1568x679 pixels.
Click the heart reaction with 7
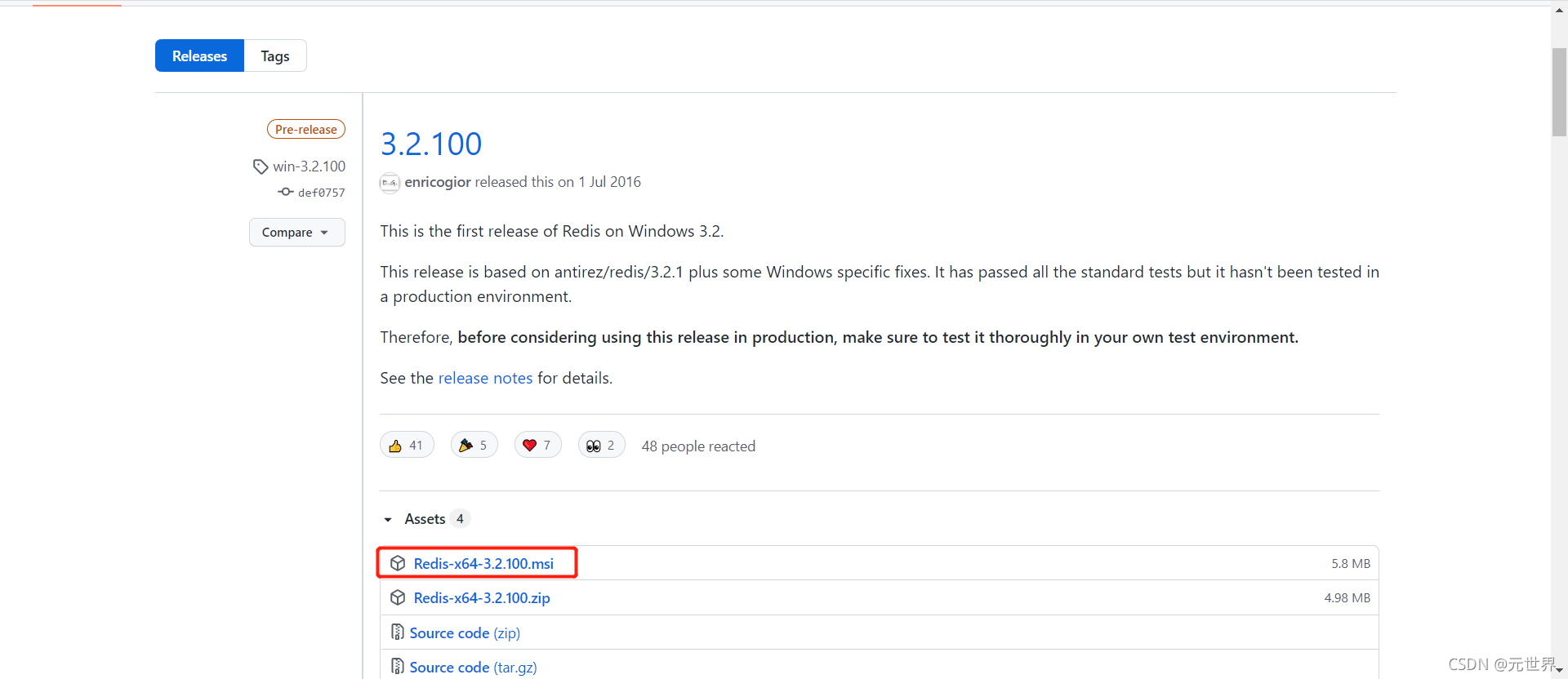click(x=537, y=445)
